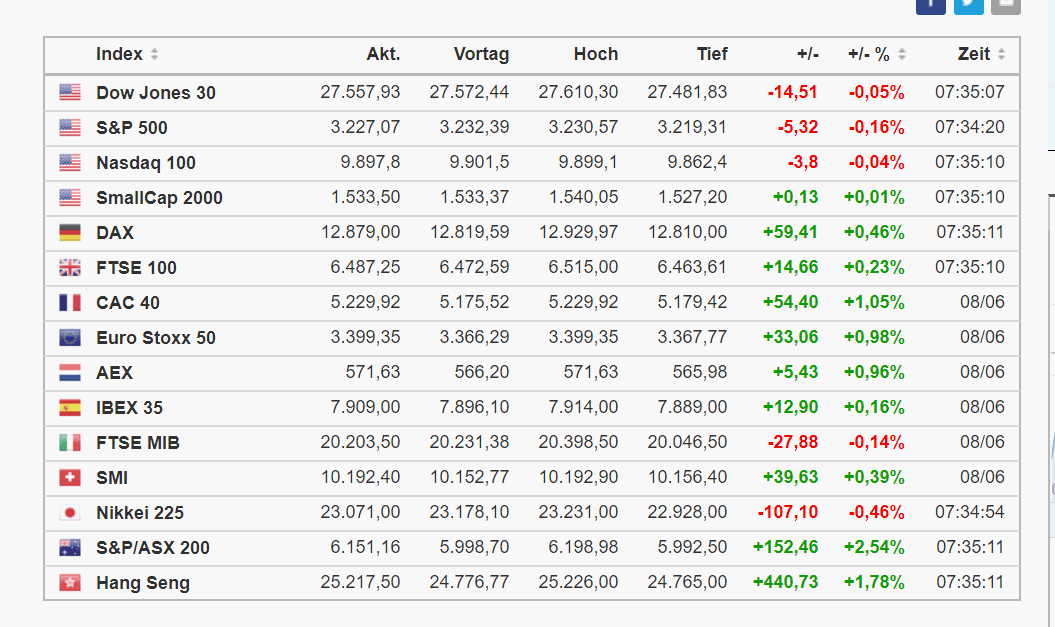1055x627 pixels.
Task: Open the AEX index link
Action: pos(114,373)
